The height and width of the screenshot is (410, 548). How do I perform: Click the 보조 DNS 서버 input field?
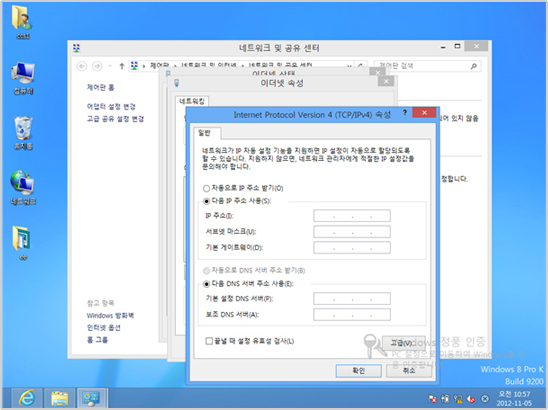(x=352, y=315)
